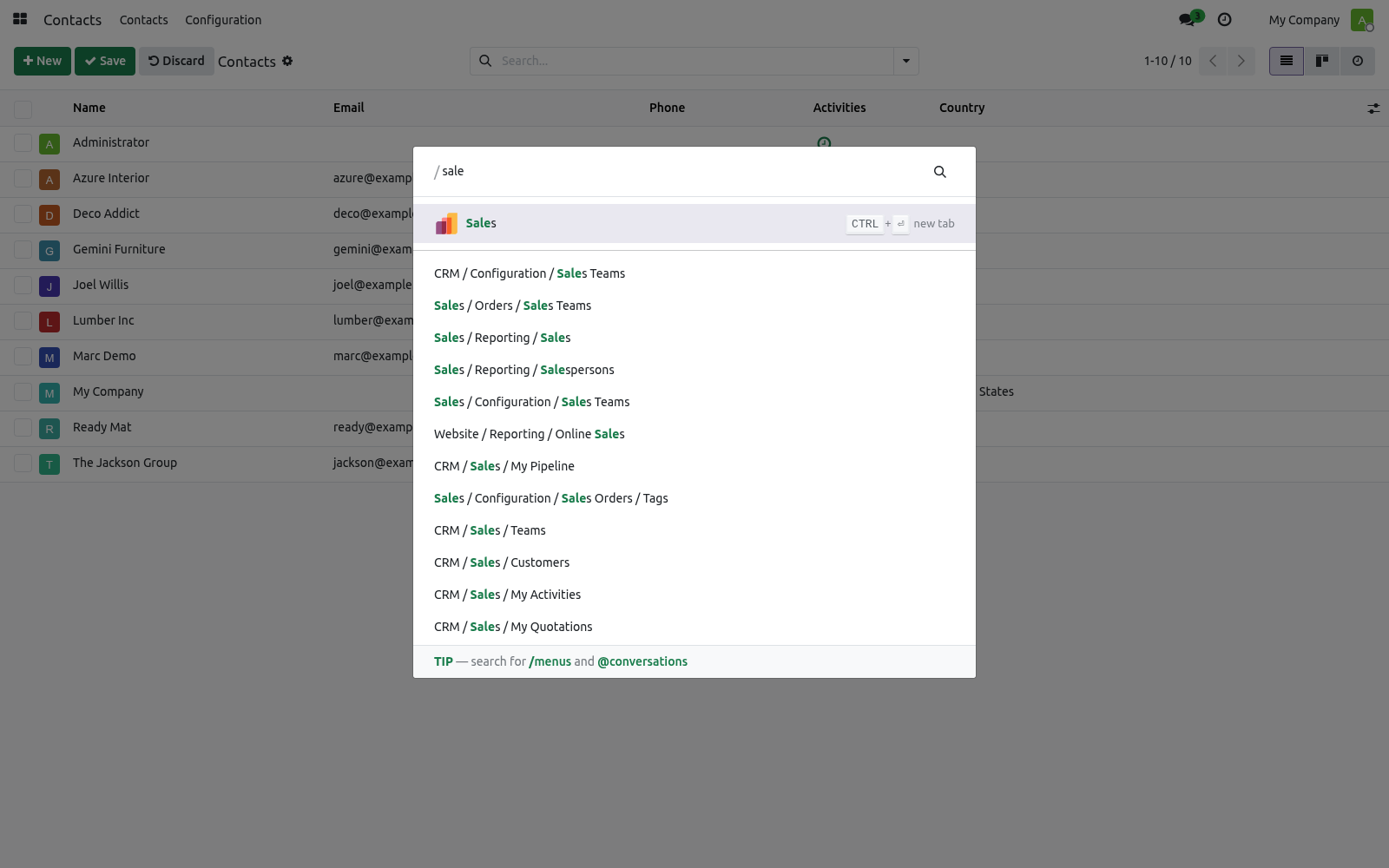Open the activities clock icon in top bar

pos(1225,19)
